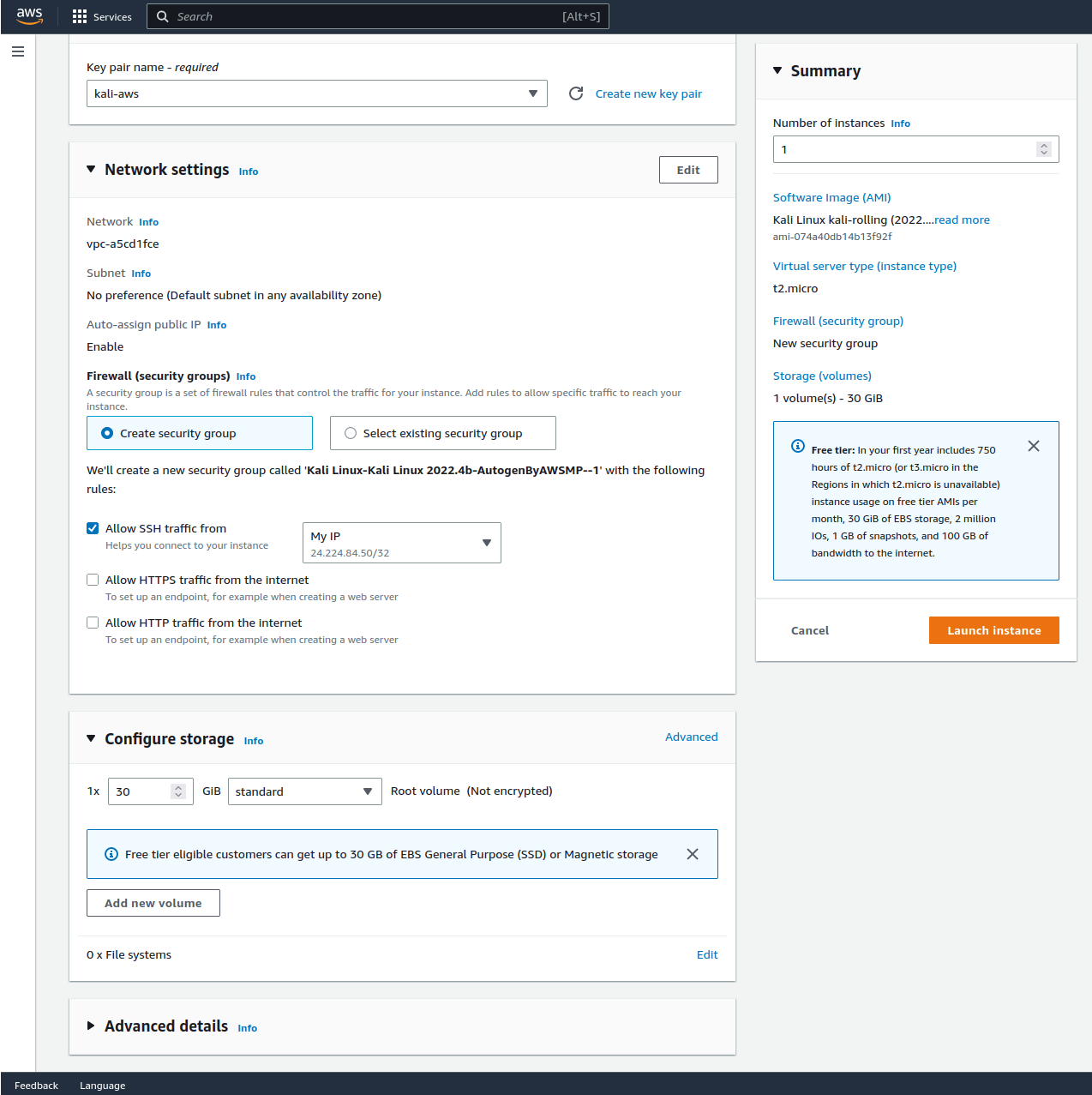The width and height of the screenshot is (1092, 1095).
Task: Enable Allow HTTP traffic from the internet
Action: tap(93, 623)
